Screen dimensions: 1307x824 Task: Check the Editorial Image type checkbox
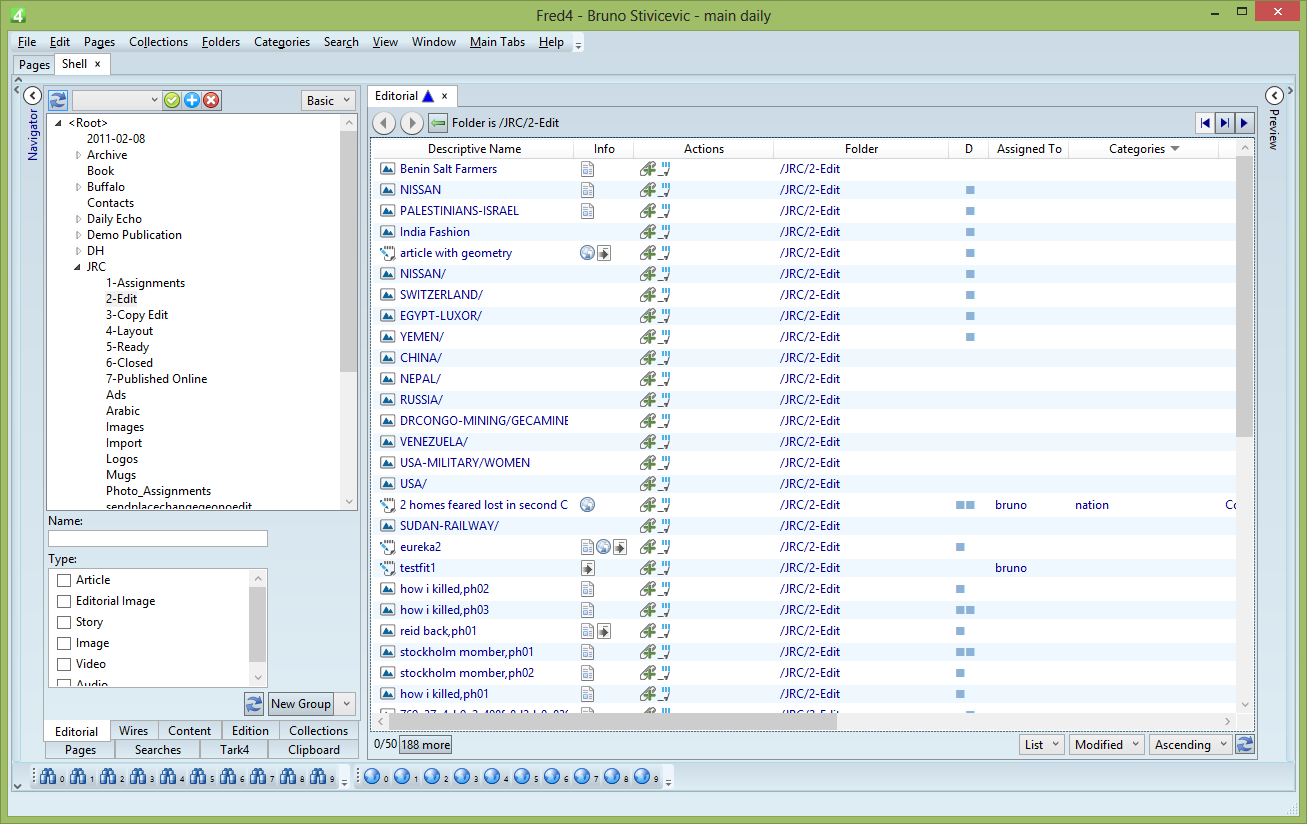[64, 601]
